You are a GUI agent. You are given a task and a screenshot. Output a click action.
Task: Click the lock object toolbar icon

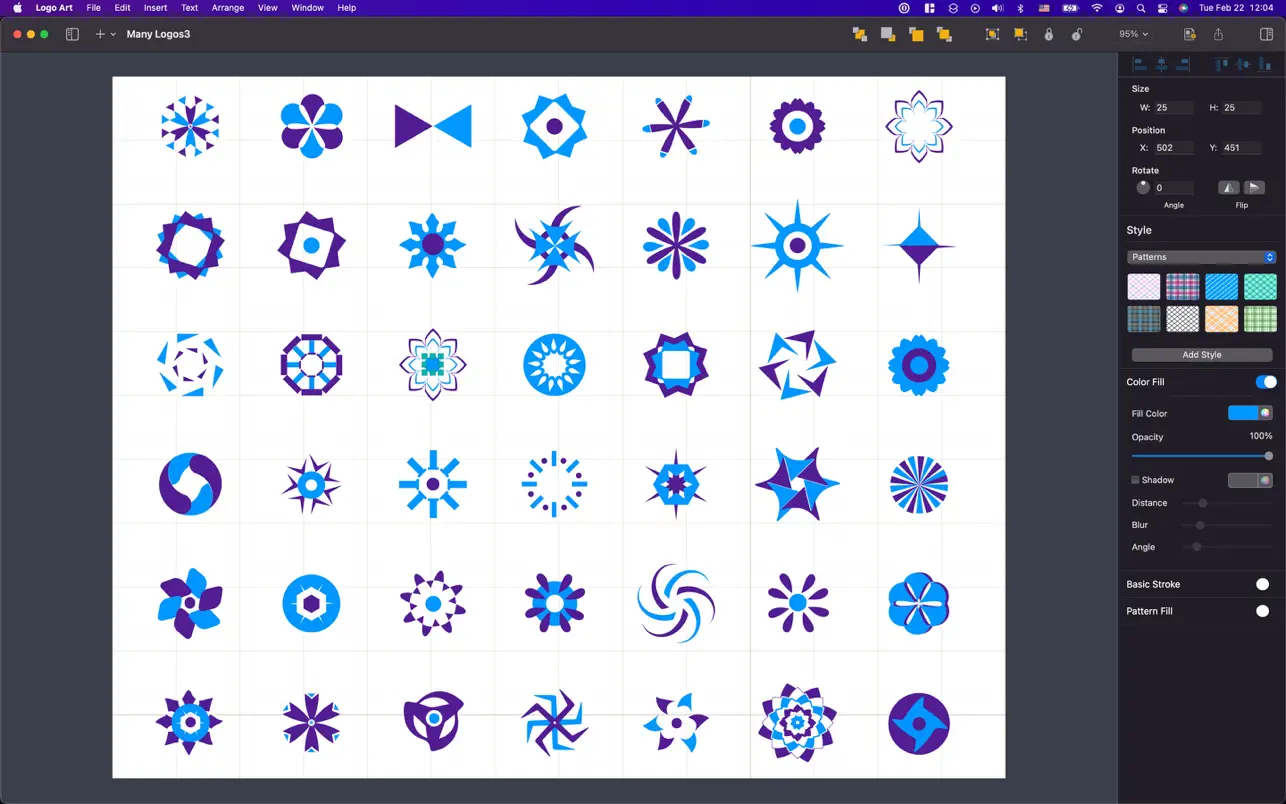[1048, 34]
